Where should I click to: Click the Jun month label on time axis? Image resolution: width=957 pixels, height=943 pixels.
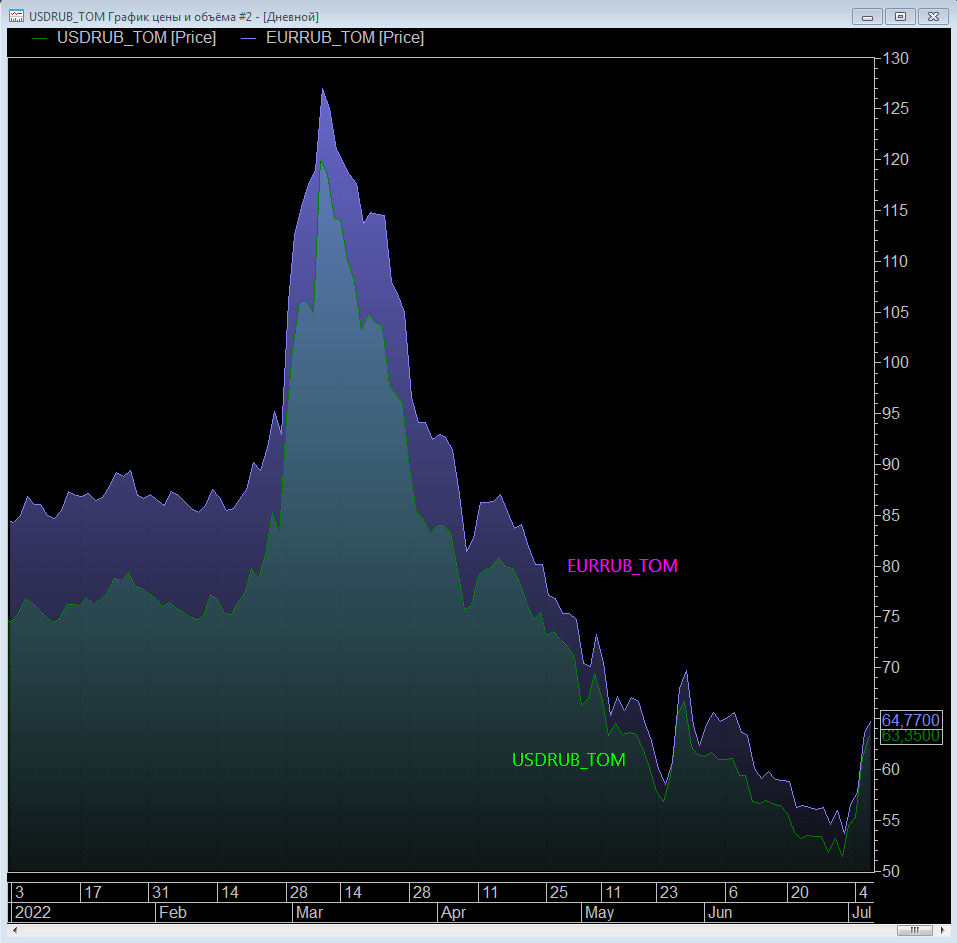[720, 912]
